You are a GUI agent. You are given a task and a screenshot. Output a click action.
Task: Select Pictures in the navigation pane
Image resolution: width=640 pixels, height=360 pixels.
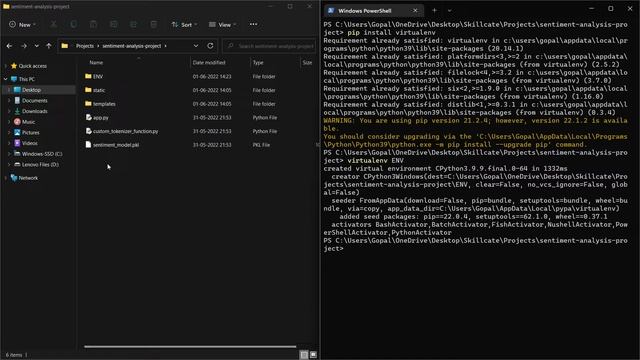[31, 132]
